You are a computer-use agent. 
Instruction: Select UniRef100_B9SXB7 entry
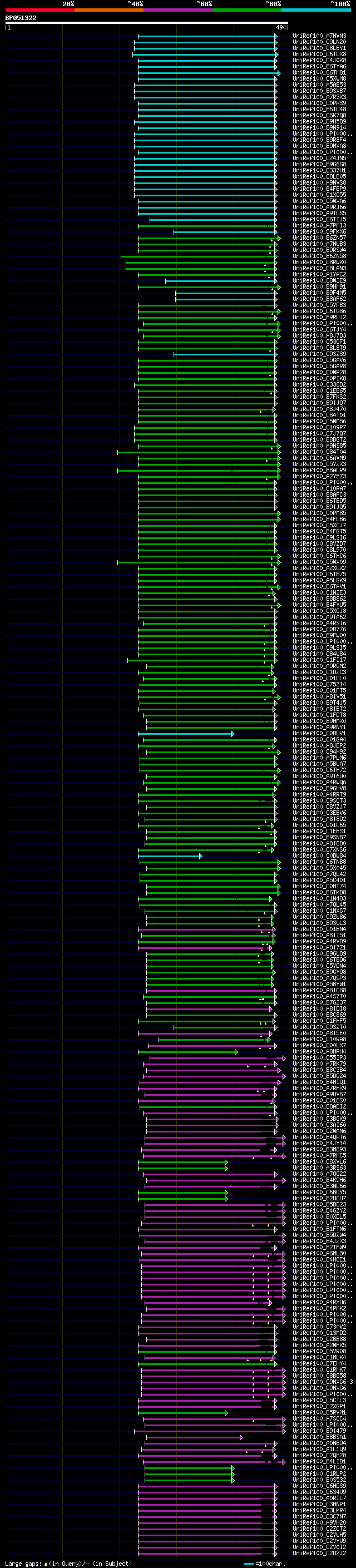pos(319,91)
